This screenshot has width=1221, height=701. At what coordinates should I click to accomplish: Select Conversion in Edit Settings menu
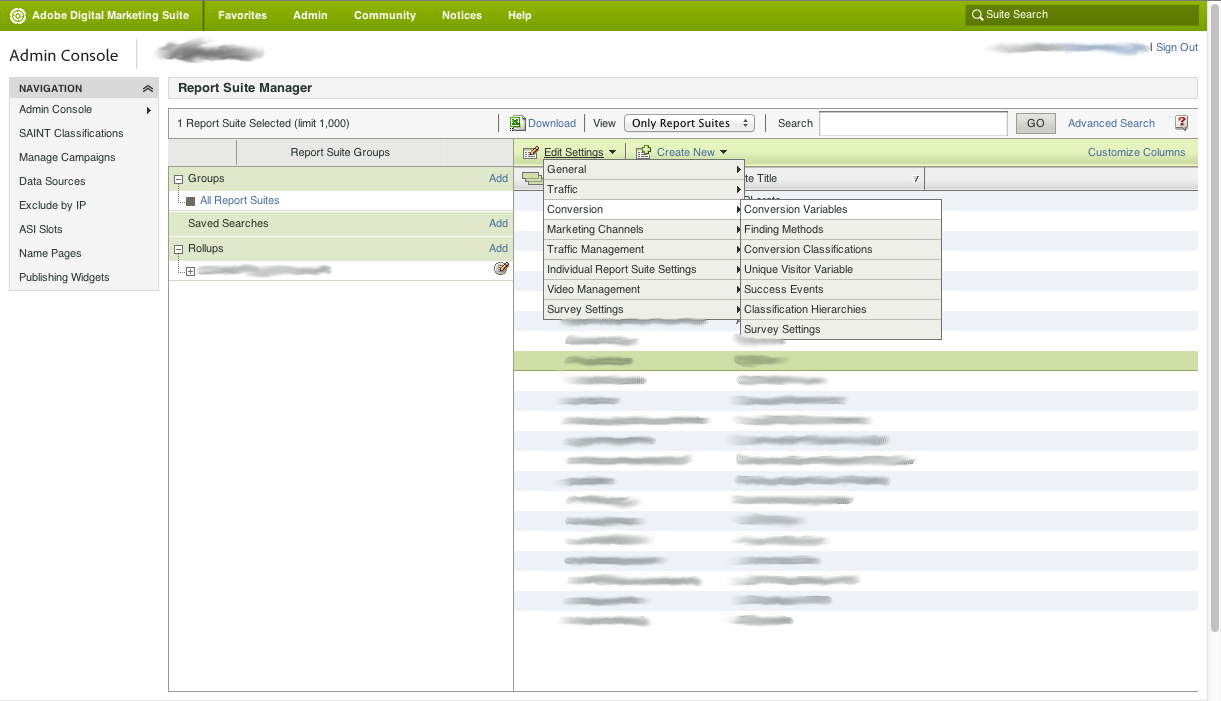click(x=642, y=209)
